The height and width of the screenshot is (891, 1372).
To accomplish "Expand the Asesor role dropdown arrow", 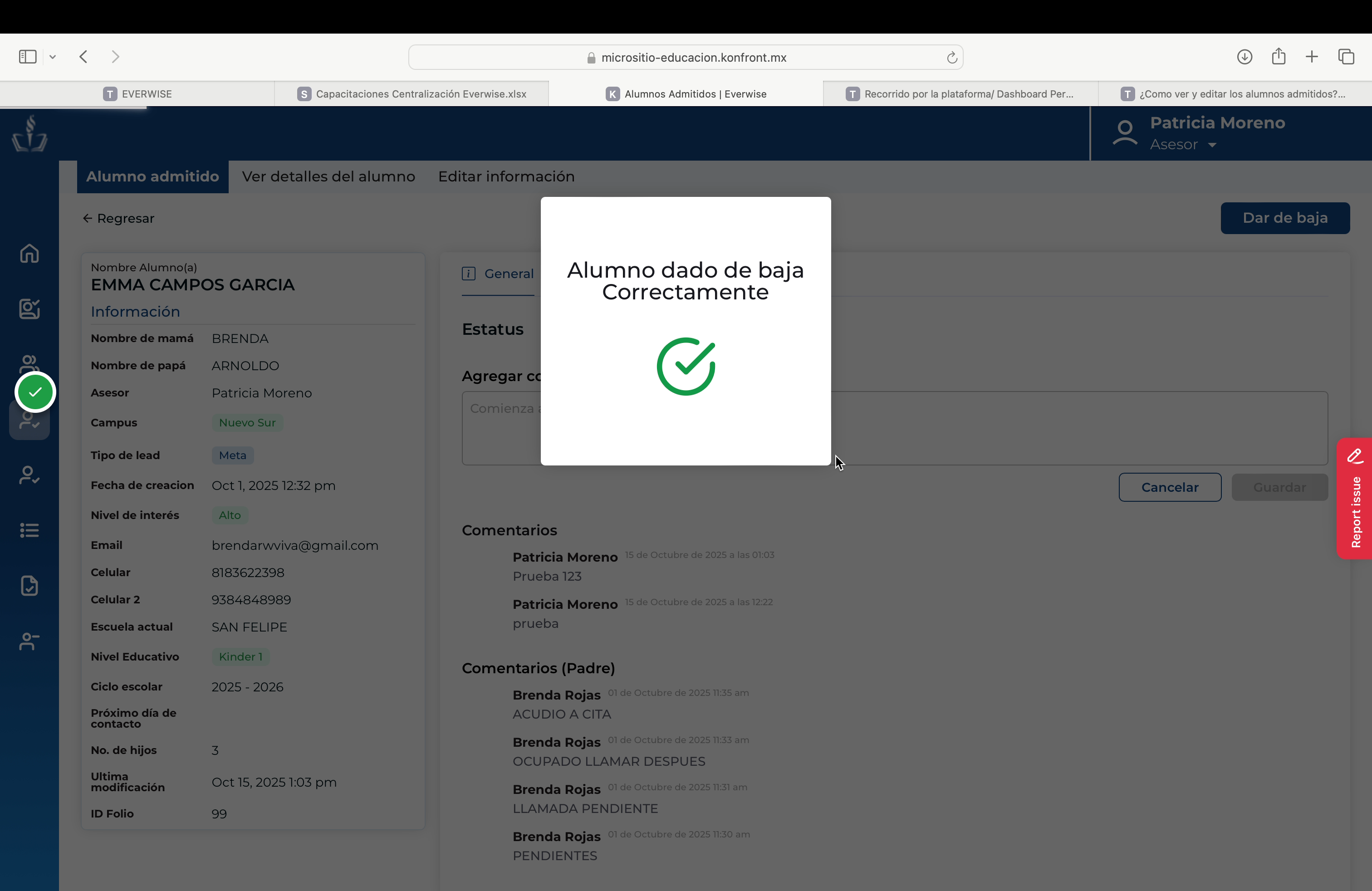I will click(1212, 145).
